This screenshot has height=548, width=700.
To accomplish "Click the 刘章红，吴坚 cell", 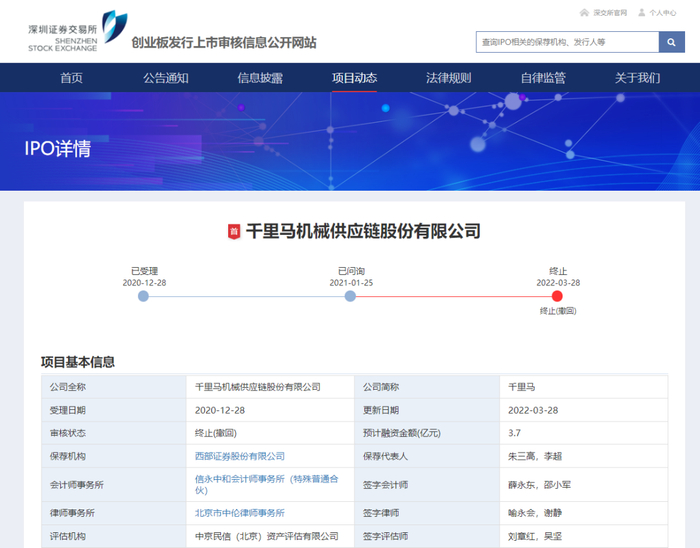I will (x=583, y=536).
